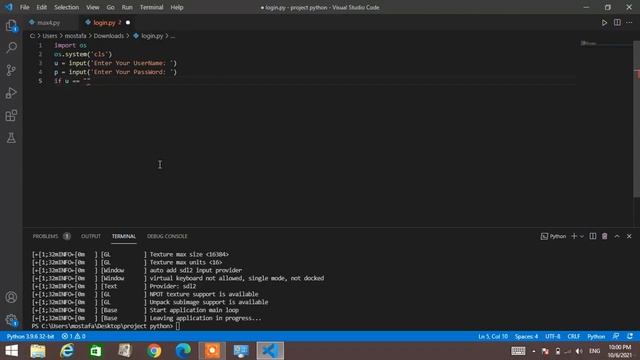Click the mostafa breadcrumb segment
The height and width of the screenshot is (360, 640).
pos(76,36)
